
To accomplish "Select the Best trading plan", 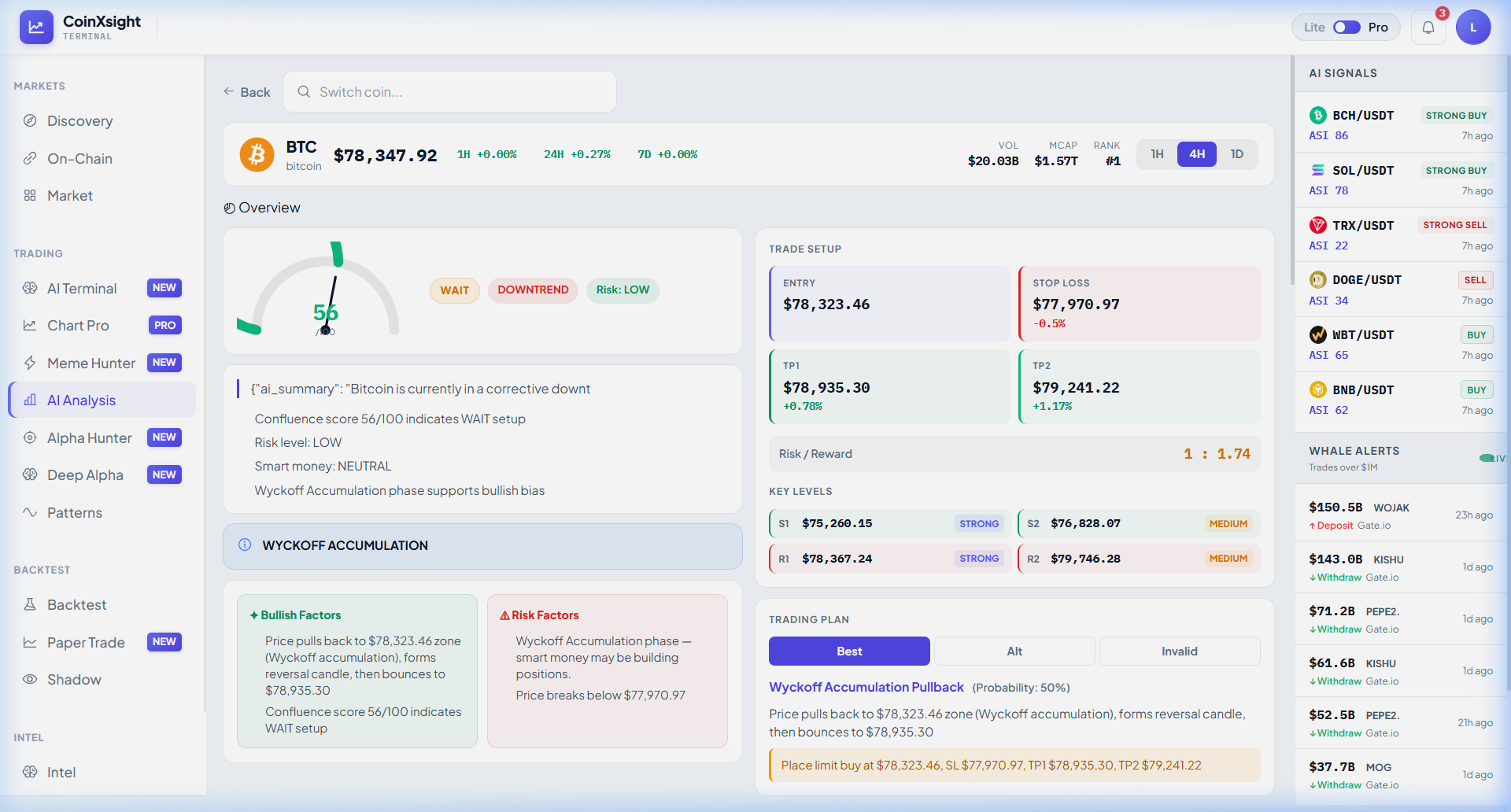I will [x=849, y=651].
